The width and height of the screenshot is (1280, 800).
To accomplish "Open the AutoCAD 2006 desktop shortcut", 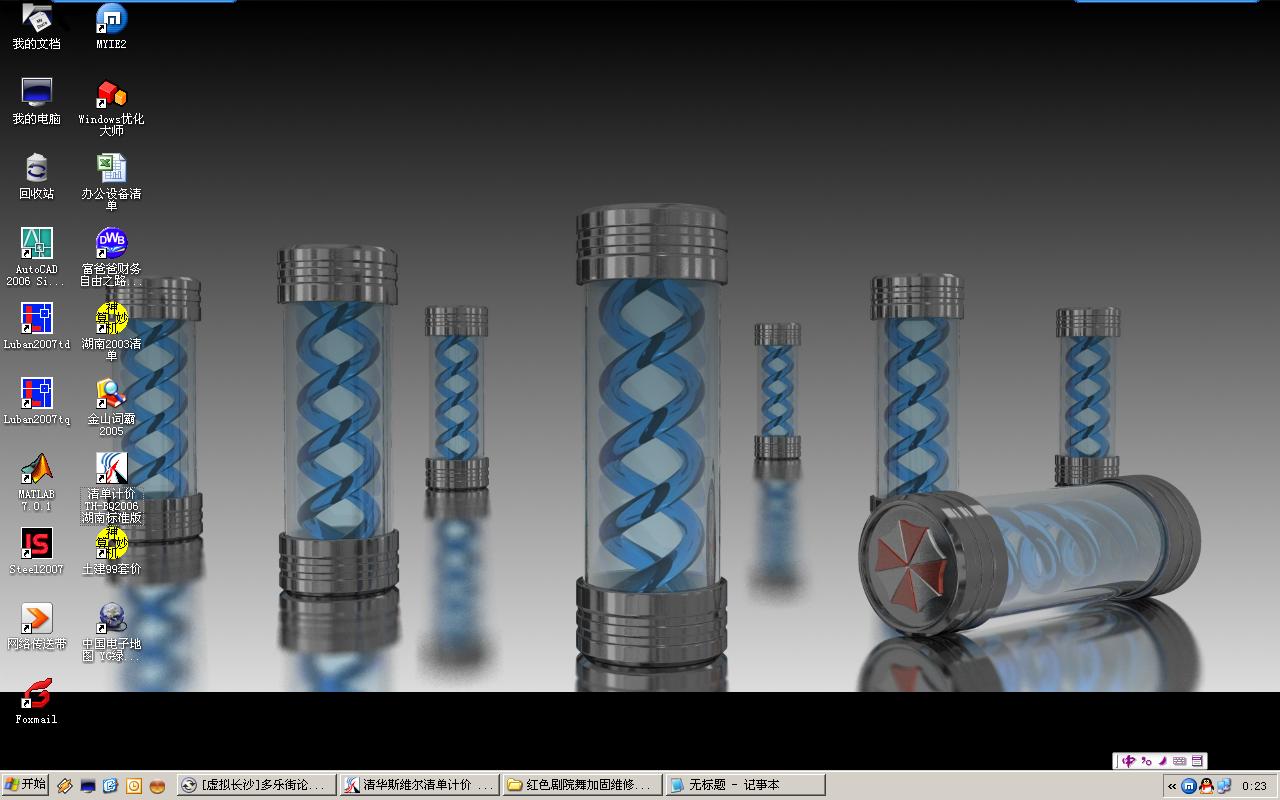I will tap(37, 244).
